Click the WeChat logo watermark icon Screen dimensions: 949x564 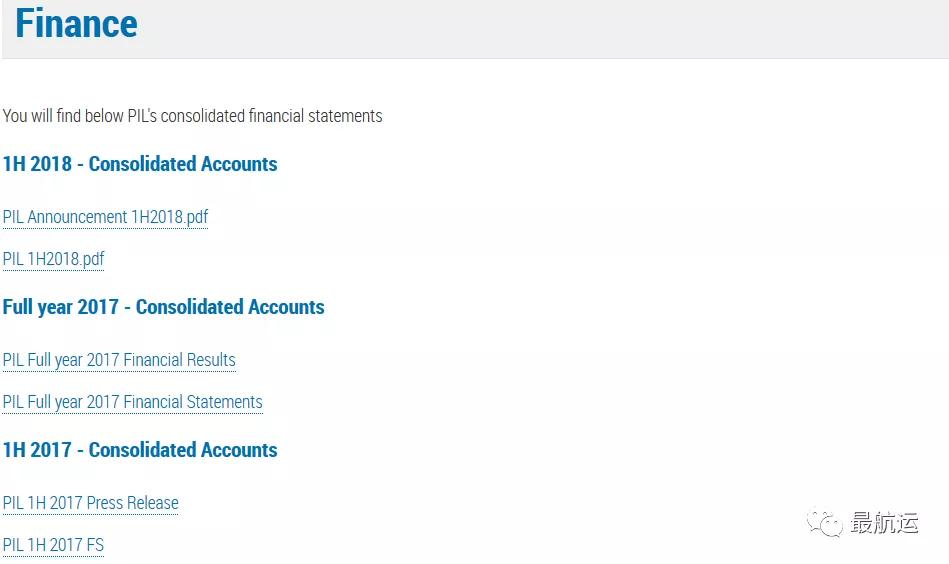tap(824, 522)
